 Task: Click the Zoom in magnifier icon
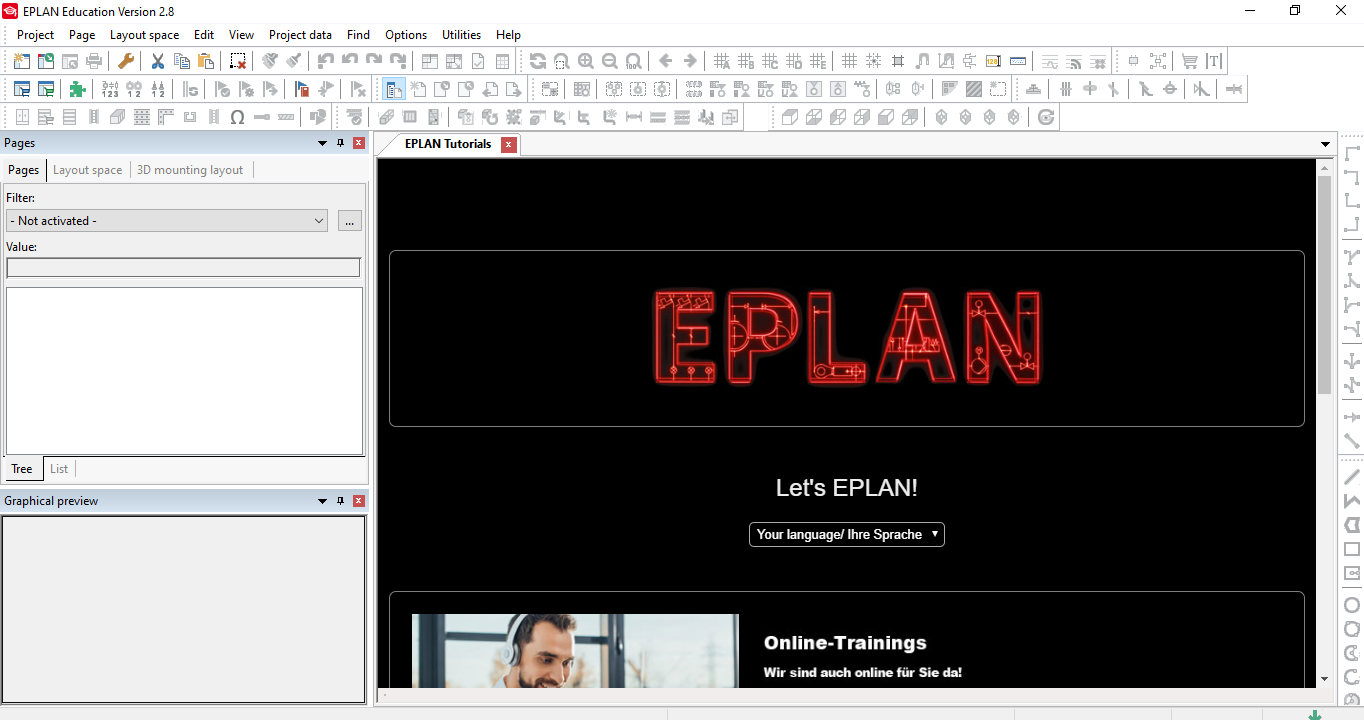point(586,61)
